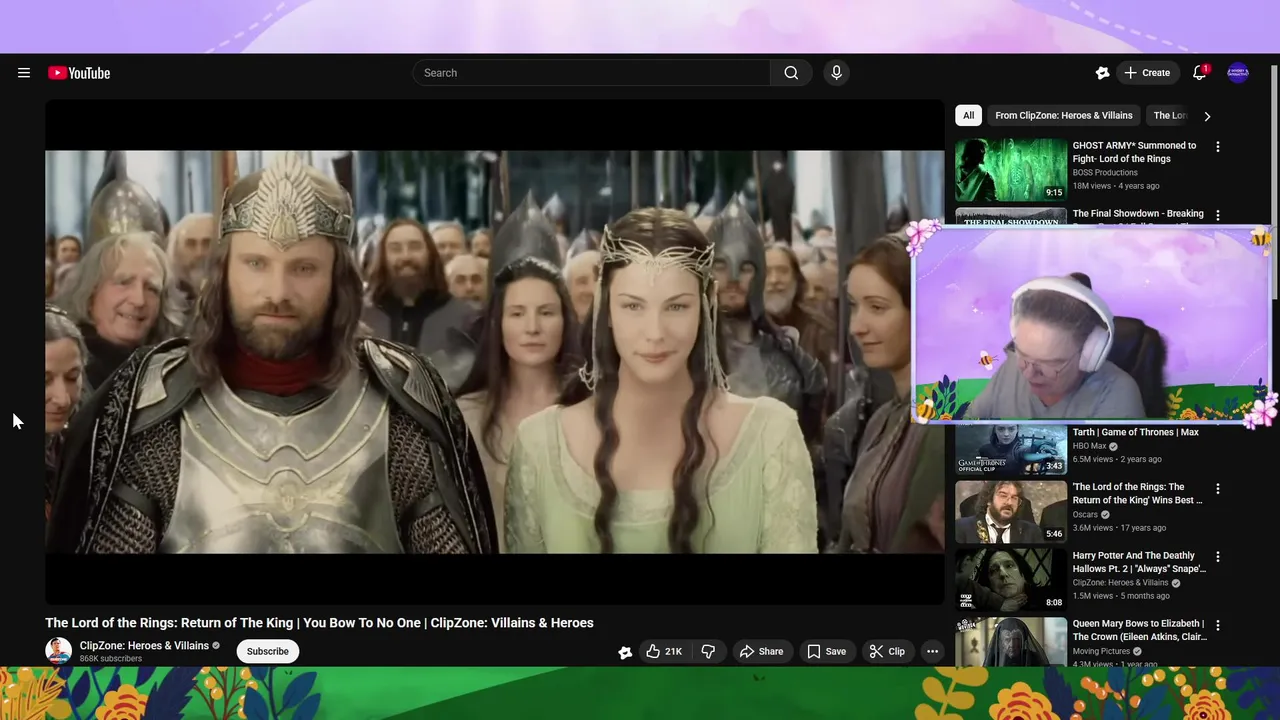
Task: Open the sparkle Ask icon near like
Action: 625,652
